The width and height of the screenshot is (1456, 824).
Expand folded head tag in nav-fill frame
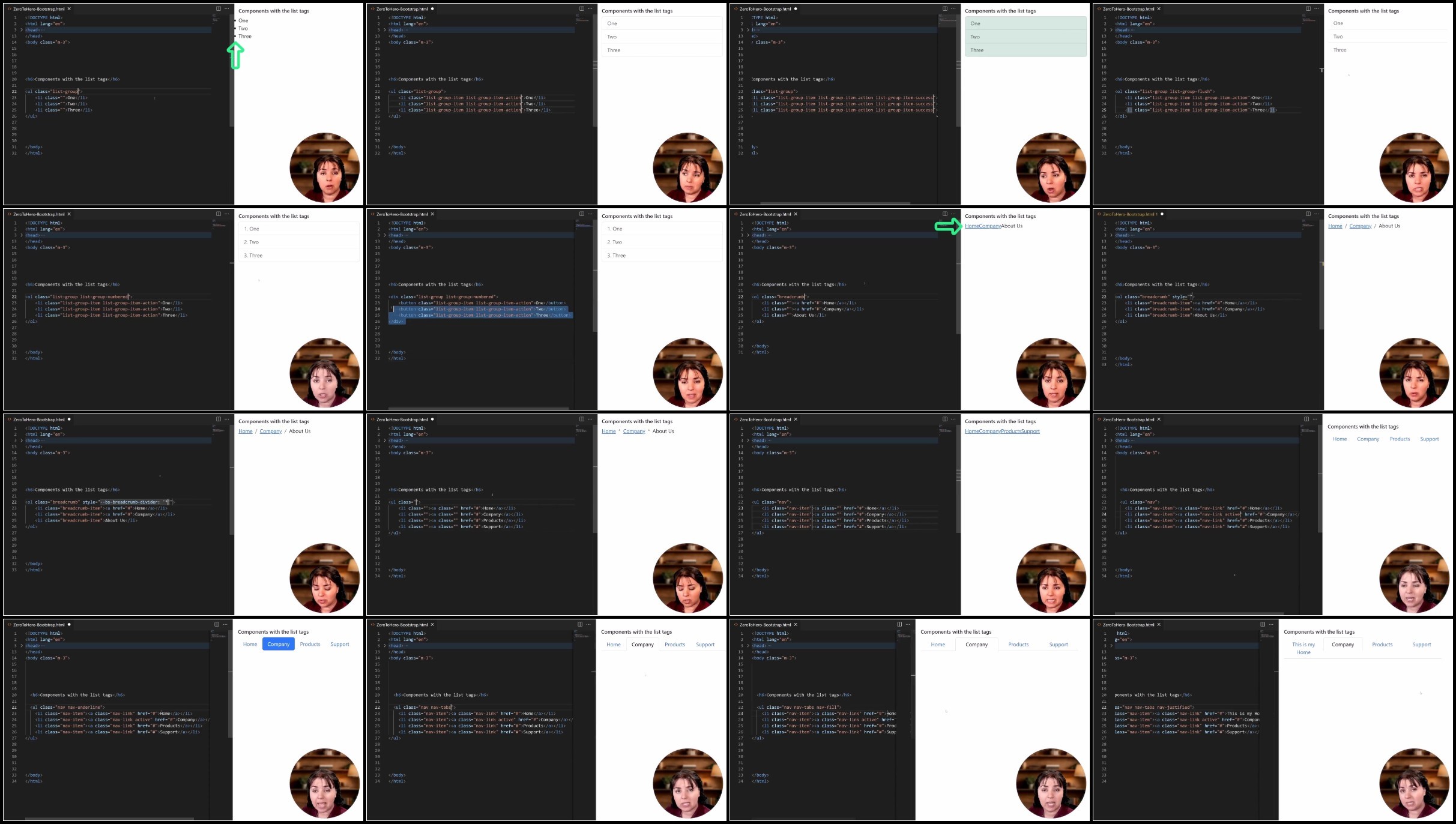click(x=748, y=646)
